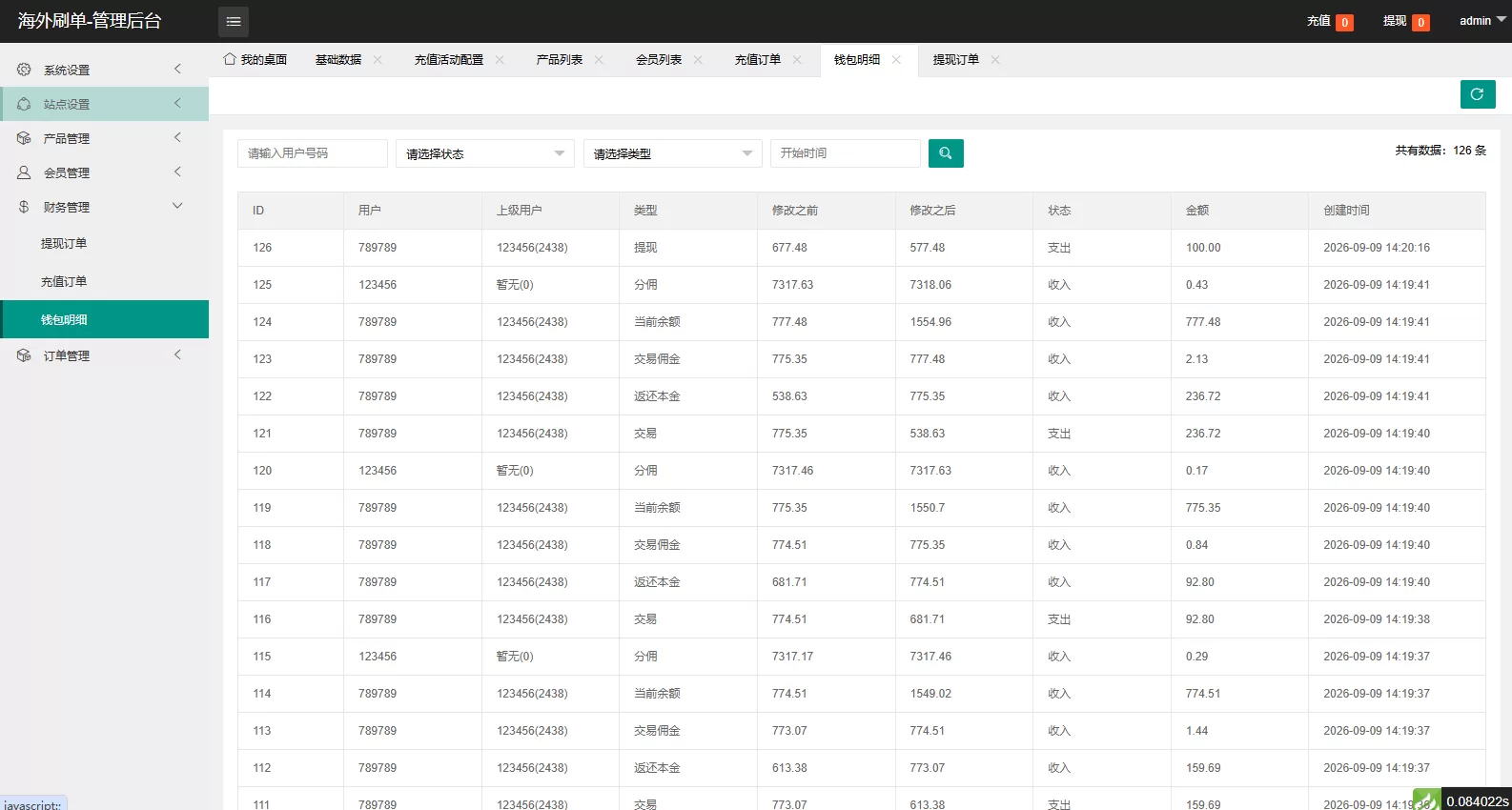The width and height of the screenshot is (1512, 810).
Task: Close the 钱包明细 tab
Action: coord(896,59)
